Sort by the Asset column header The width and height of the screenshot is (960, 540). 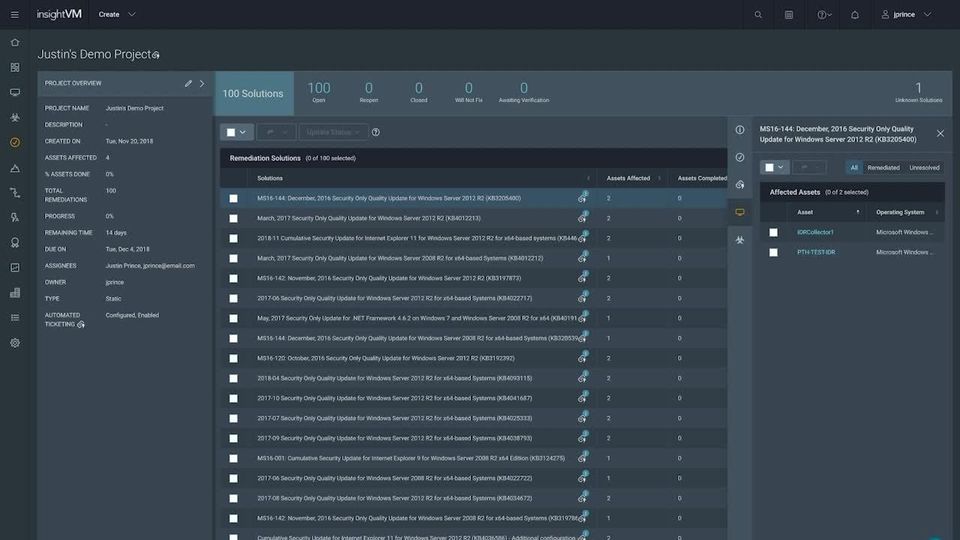tap(804, 212)
